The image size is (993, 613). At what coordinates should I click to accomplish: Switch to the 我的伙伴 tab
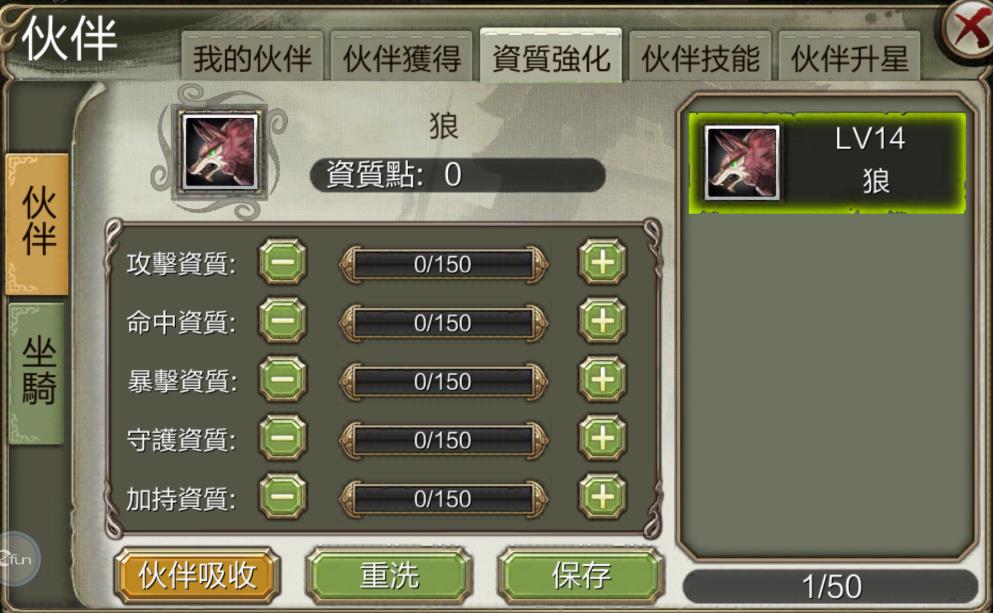coord(252,58)
